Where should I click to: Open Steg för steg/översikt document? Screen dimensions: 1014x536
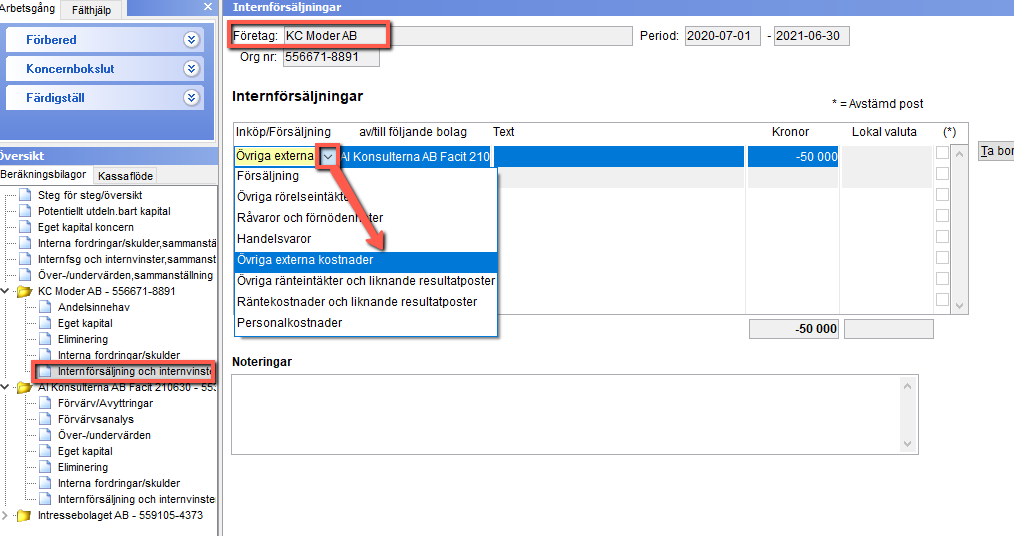tap(90, 195)
